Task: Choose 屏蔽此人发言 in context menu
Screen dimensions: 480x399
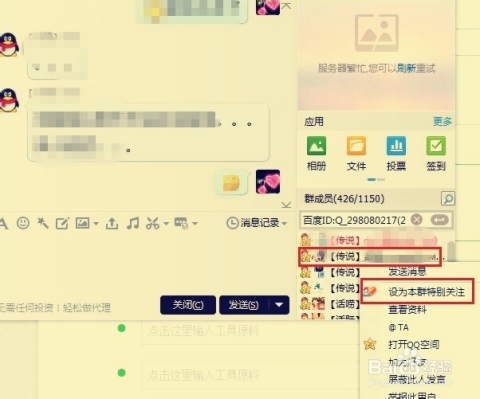Action: point(417,379)
